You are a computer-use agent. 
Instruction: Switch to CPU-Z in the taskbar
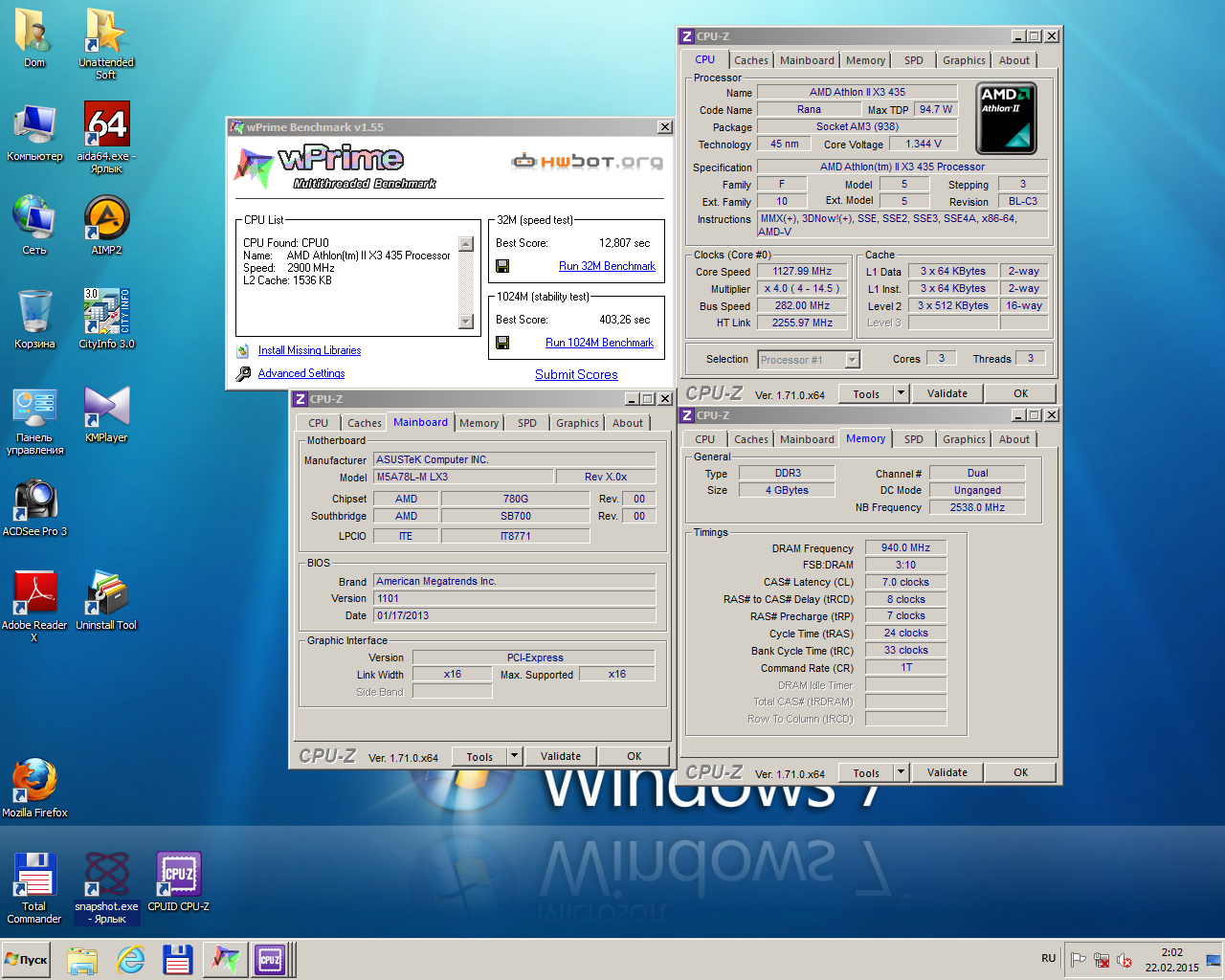point(271,960)
